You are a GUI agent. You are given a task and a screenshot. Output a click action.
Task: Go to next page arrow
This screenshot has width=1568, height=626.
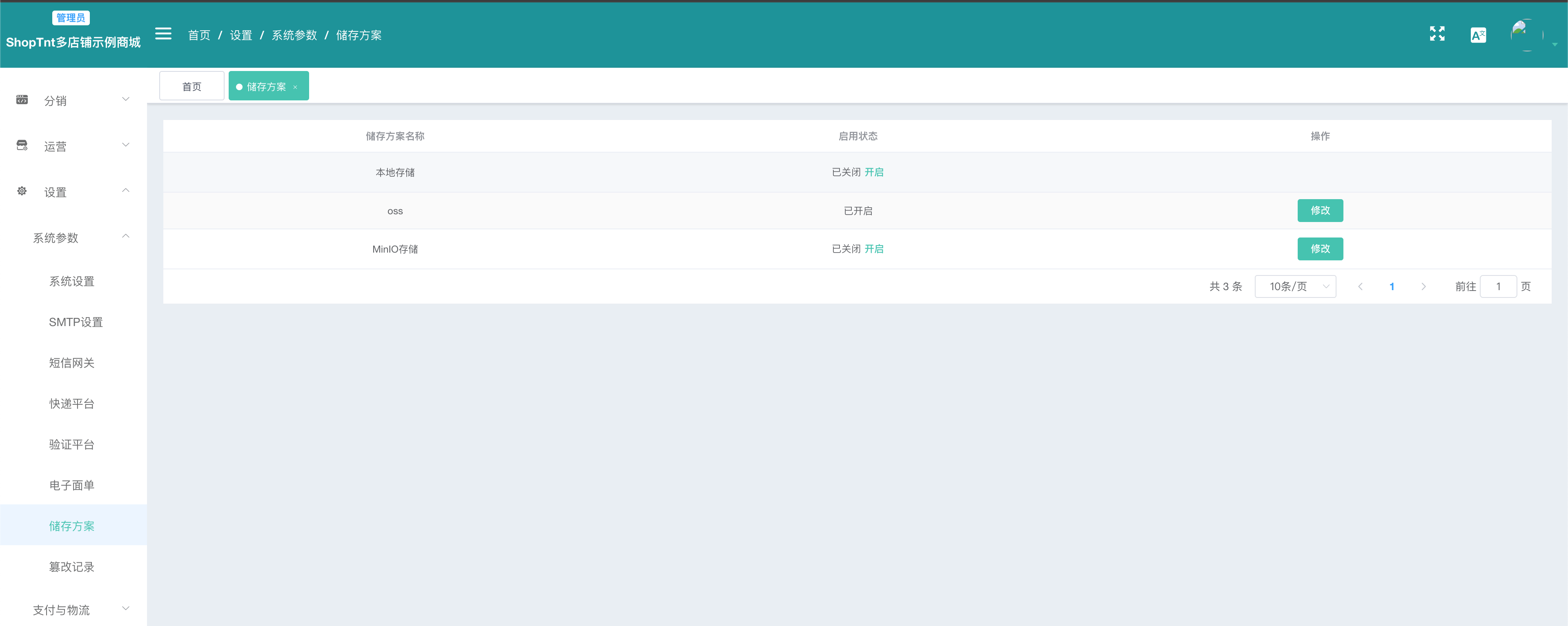click(x=1423, y=286)
